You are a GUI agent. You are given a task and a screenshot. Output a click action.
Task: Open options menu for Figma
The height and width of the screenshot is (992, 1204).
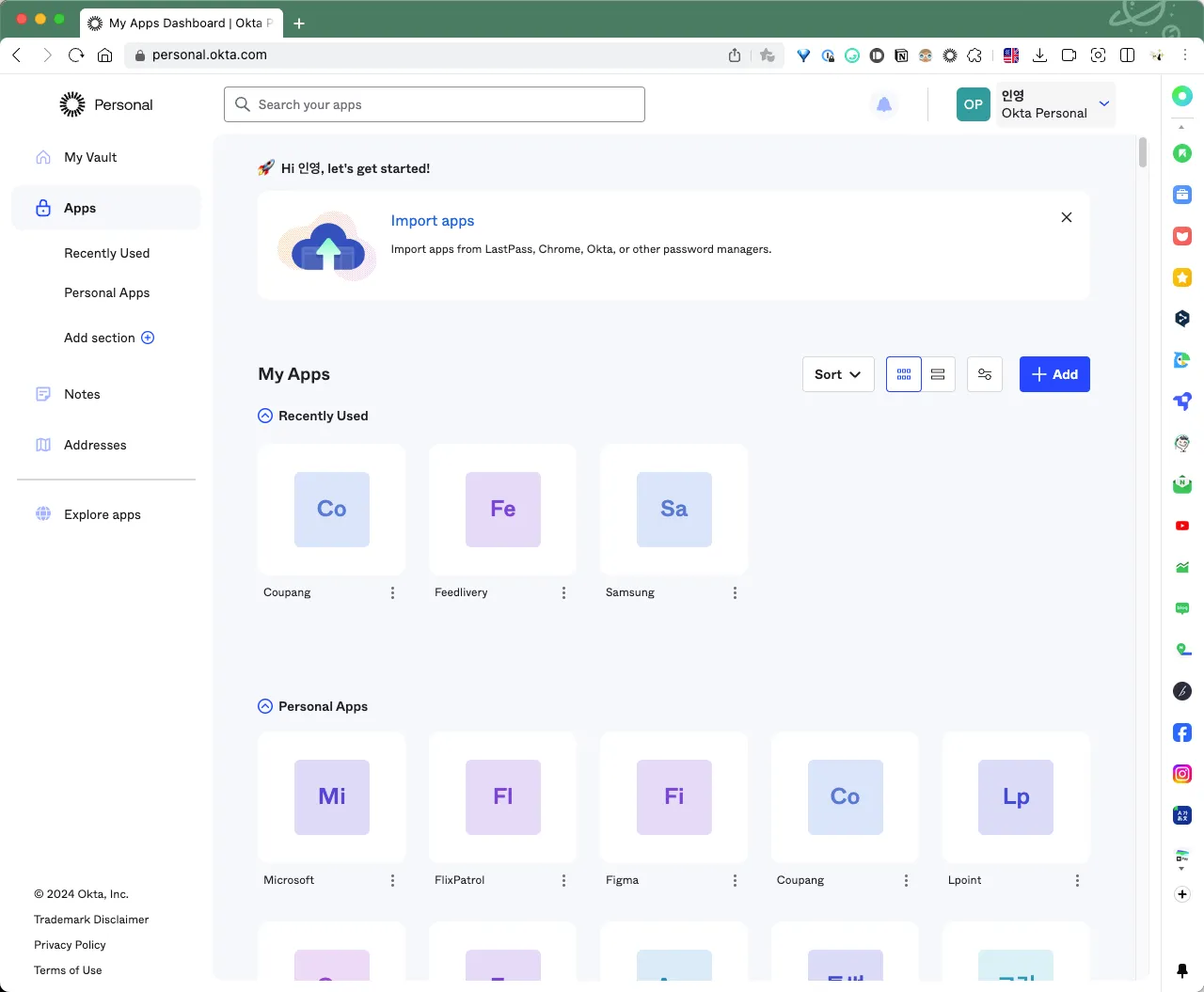click(735, 880)
